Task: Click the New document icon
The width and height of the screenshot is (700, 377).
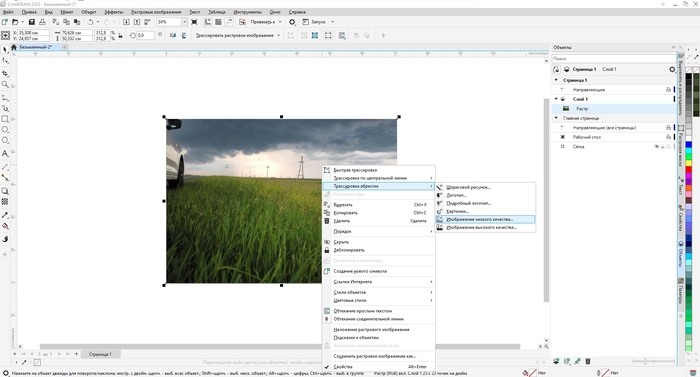Action: [5, 21]
